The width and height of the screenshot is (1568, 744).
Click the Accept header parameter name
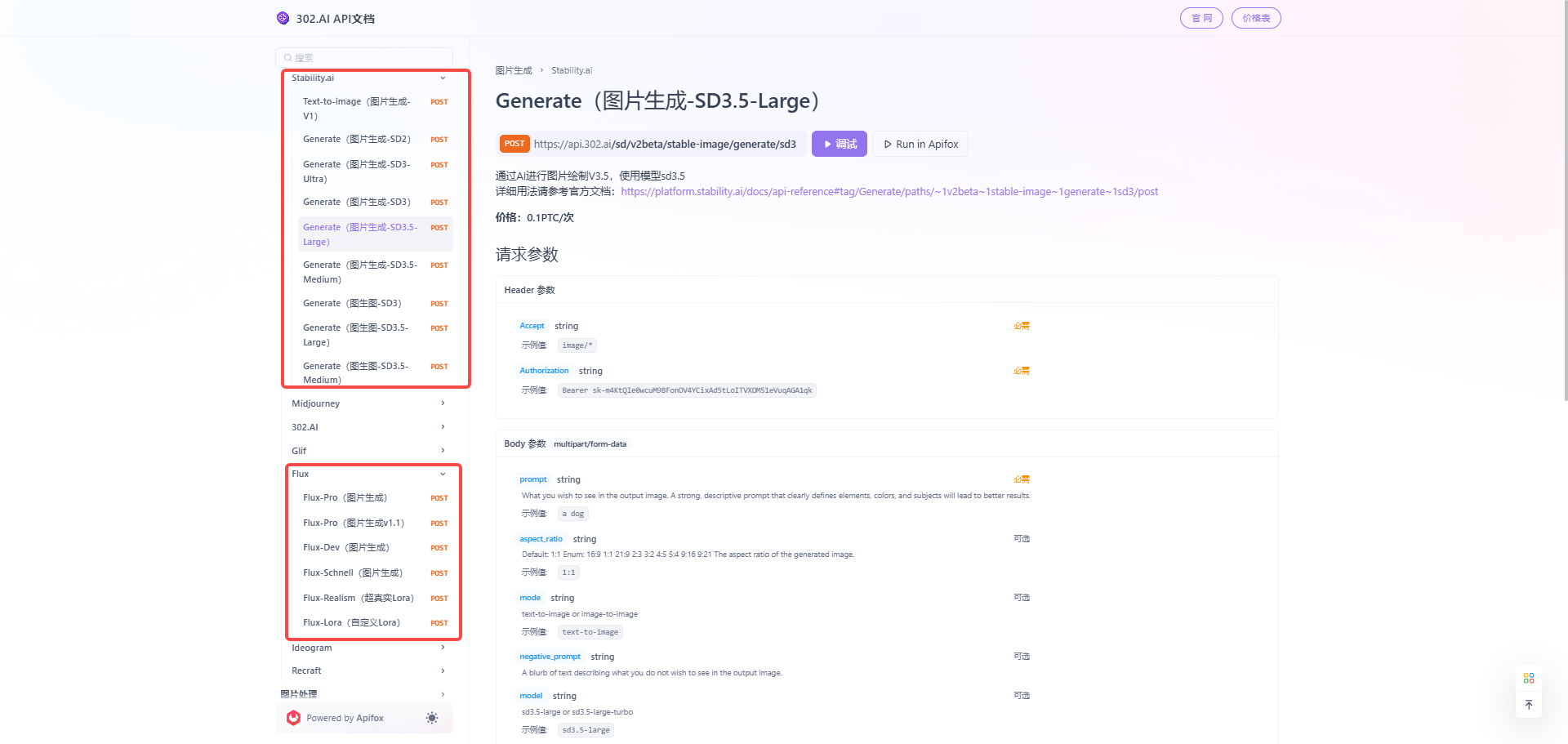click(532, 326)
